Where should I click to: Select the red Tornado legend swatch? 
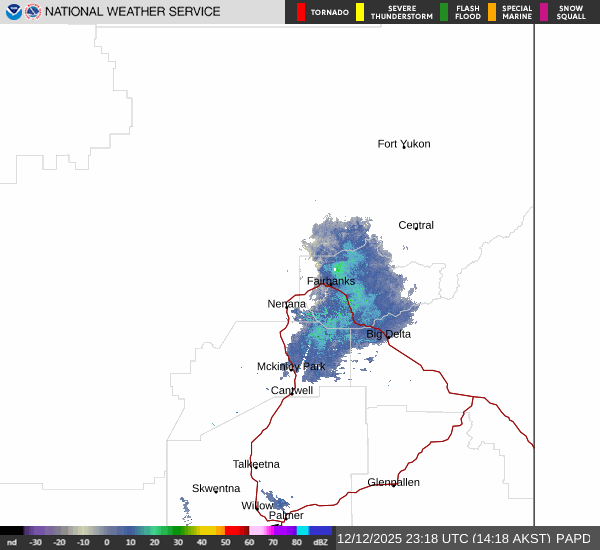point(301,12)
